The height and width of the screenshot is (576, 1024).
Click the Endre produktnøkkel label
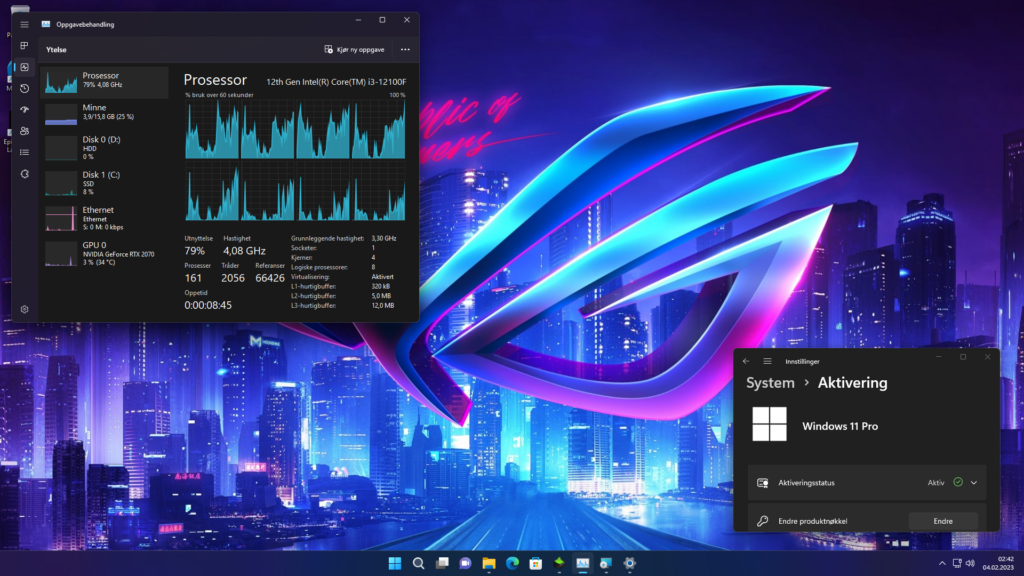click(x=813, y=521)
